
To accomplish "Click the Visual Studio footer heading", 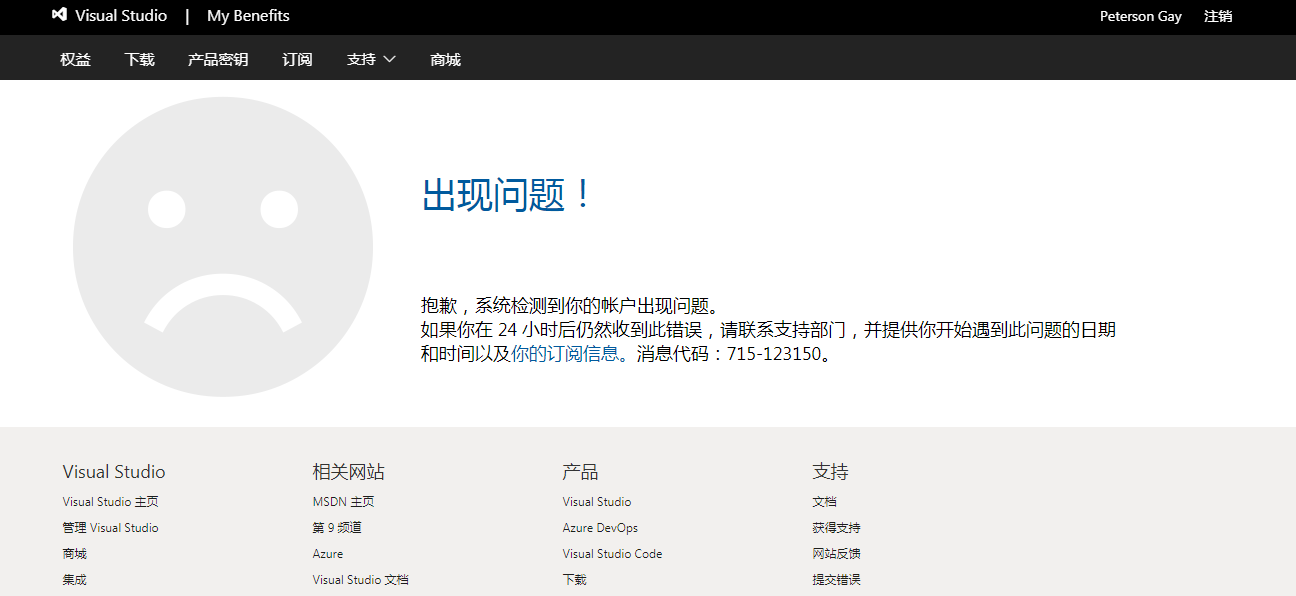I will [x=114, y=472].
